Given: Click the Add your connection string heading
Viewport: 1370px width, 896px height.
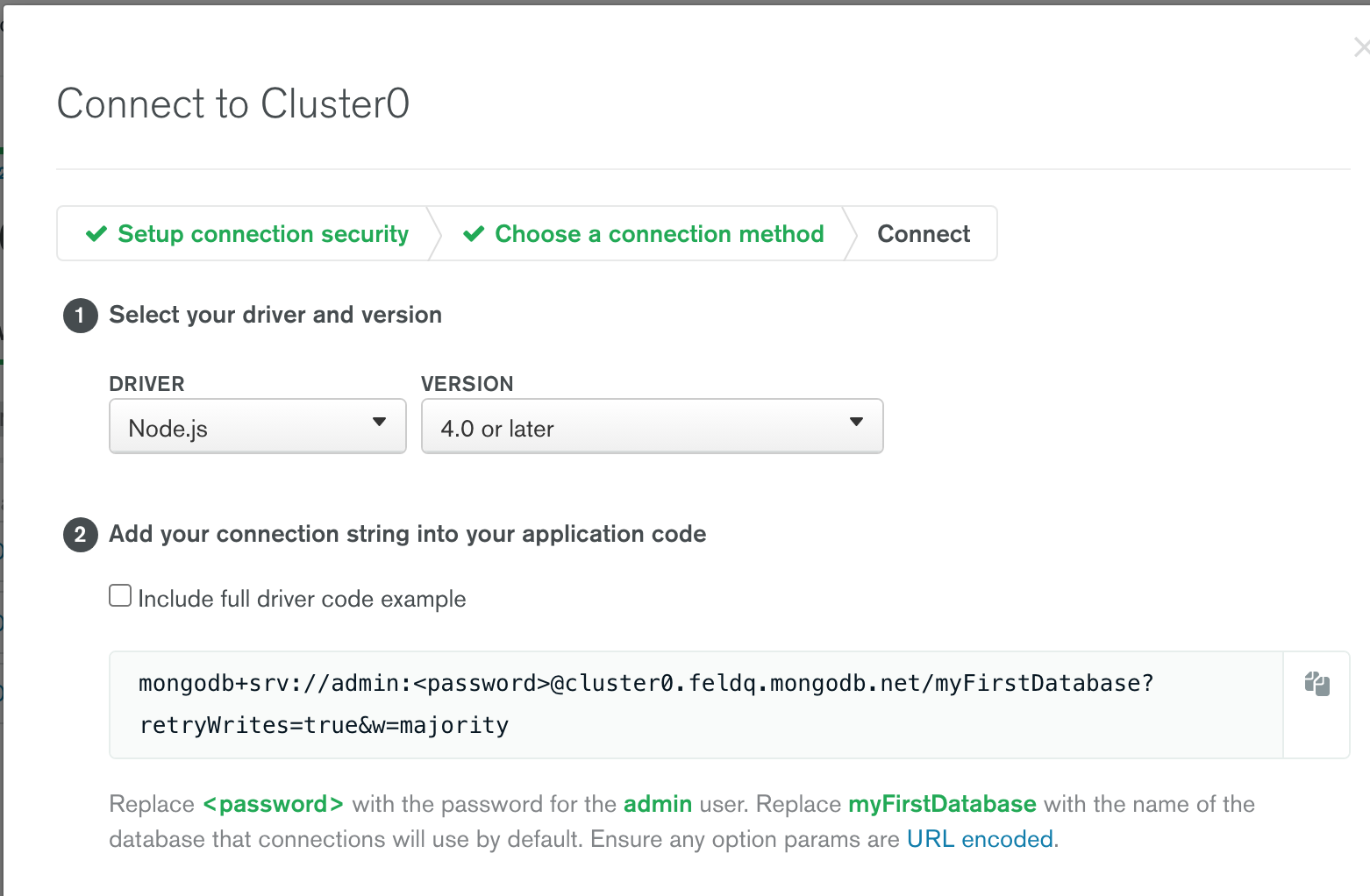Looking at the screenshot, I should [x=408, y=534].
